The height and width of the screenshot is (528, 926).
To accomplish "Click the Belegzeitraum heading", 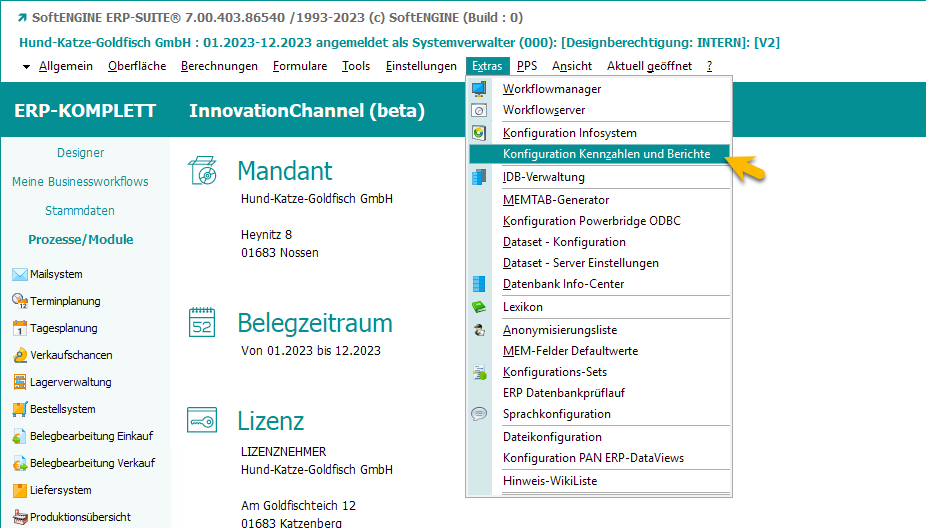I will [314, 323].
